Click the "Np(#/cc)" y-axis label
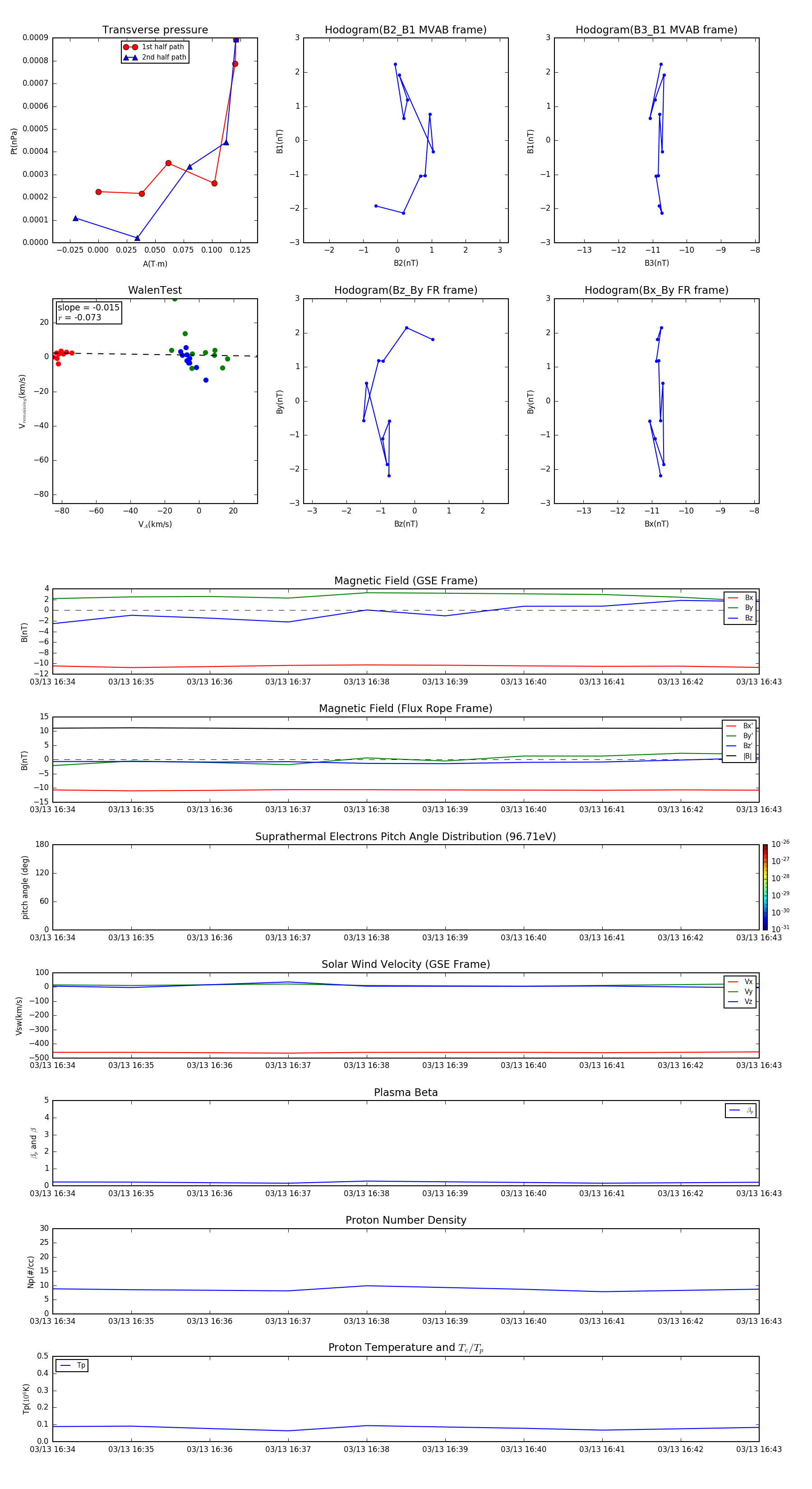 tap(31, 1272)
